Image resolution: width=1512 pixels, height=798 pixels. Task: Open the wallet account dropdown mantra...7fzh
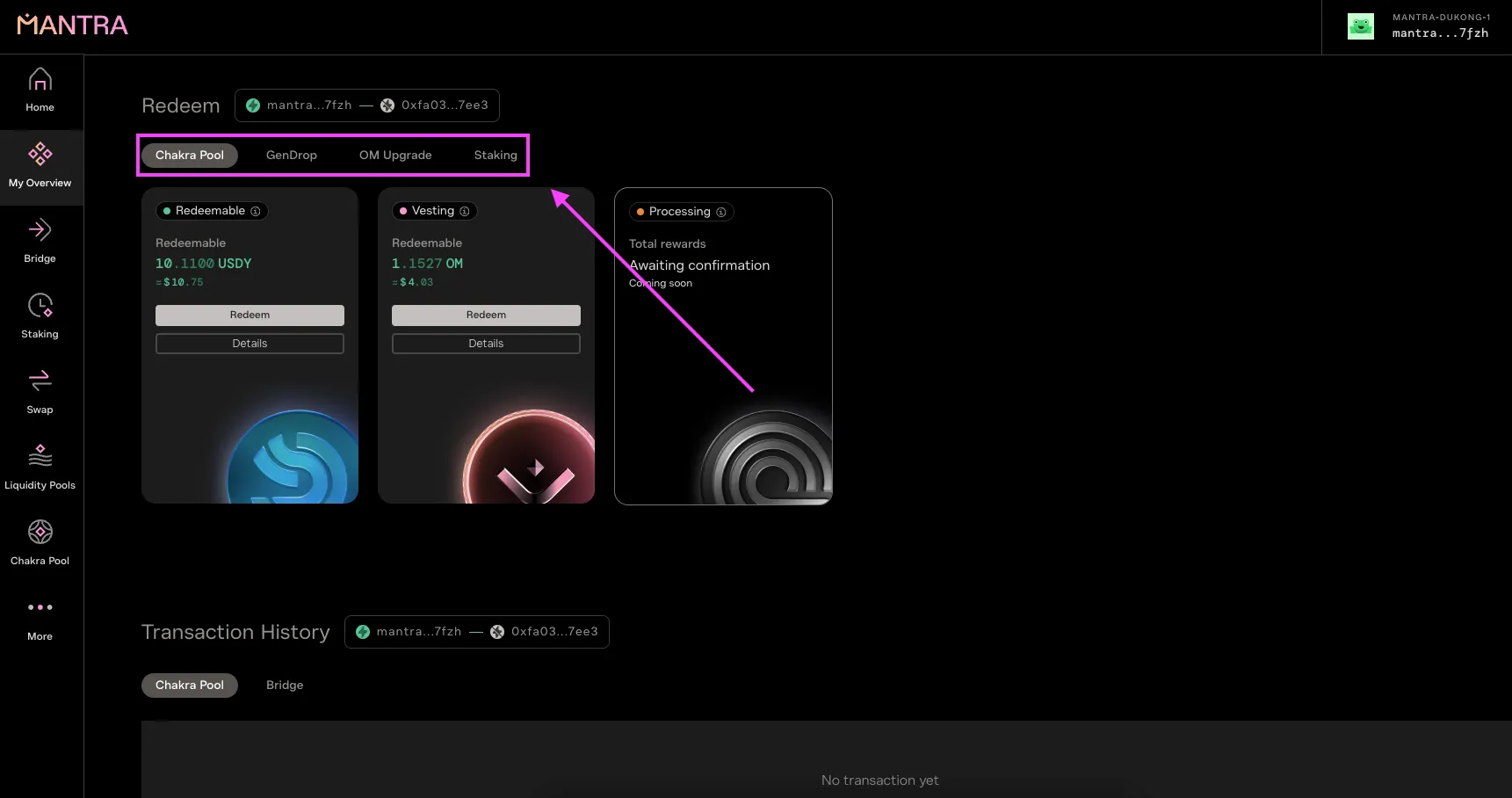click(x=1419, y=27)
